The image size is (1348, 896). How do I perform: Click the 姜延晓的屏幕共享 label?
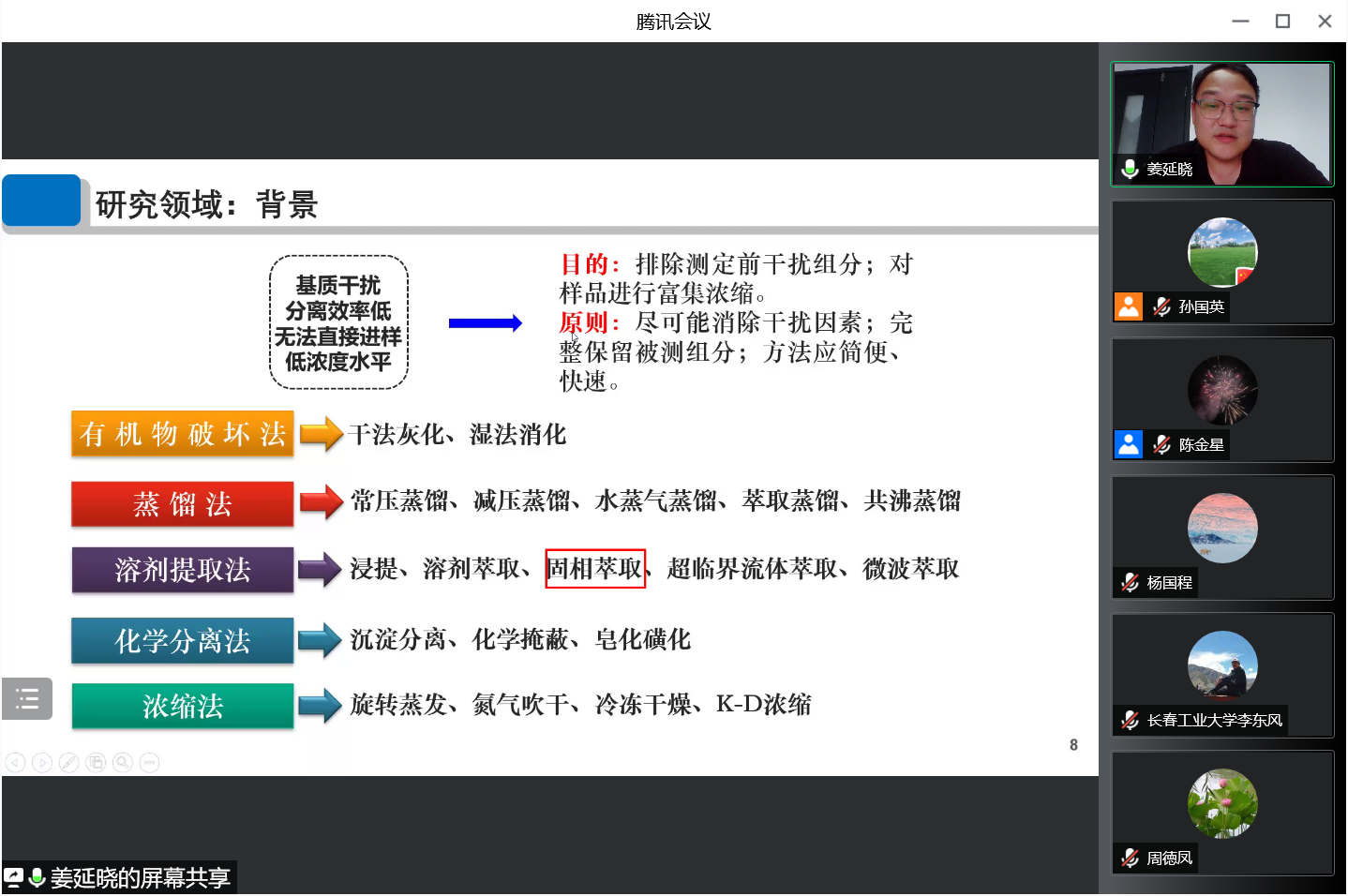coord(140,877)
